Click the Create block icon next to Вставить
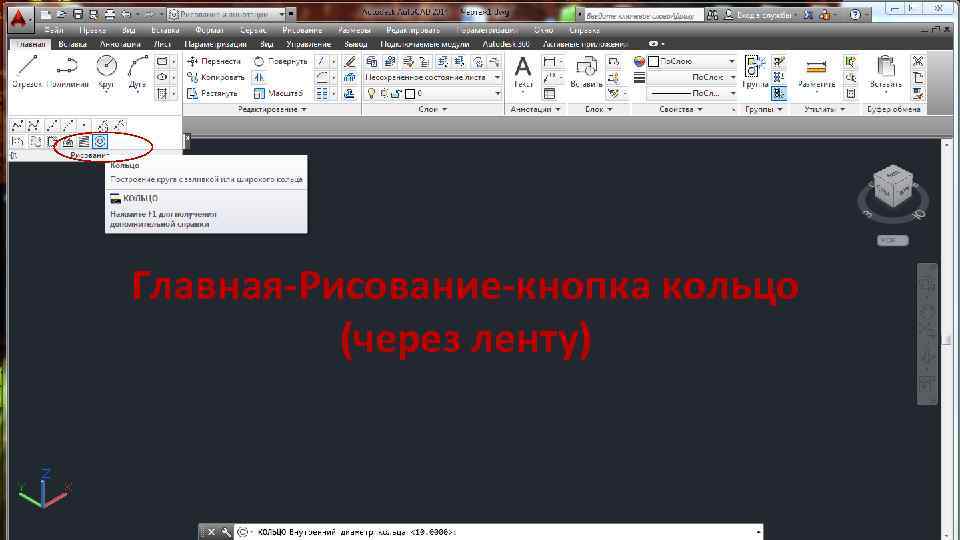Viewport: 960px width, 540px height. pos(613,61)
